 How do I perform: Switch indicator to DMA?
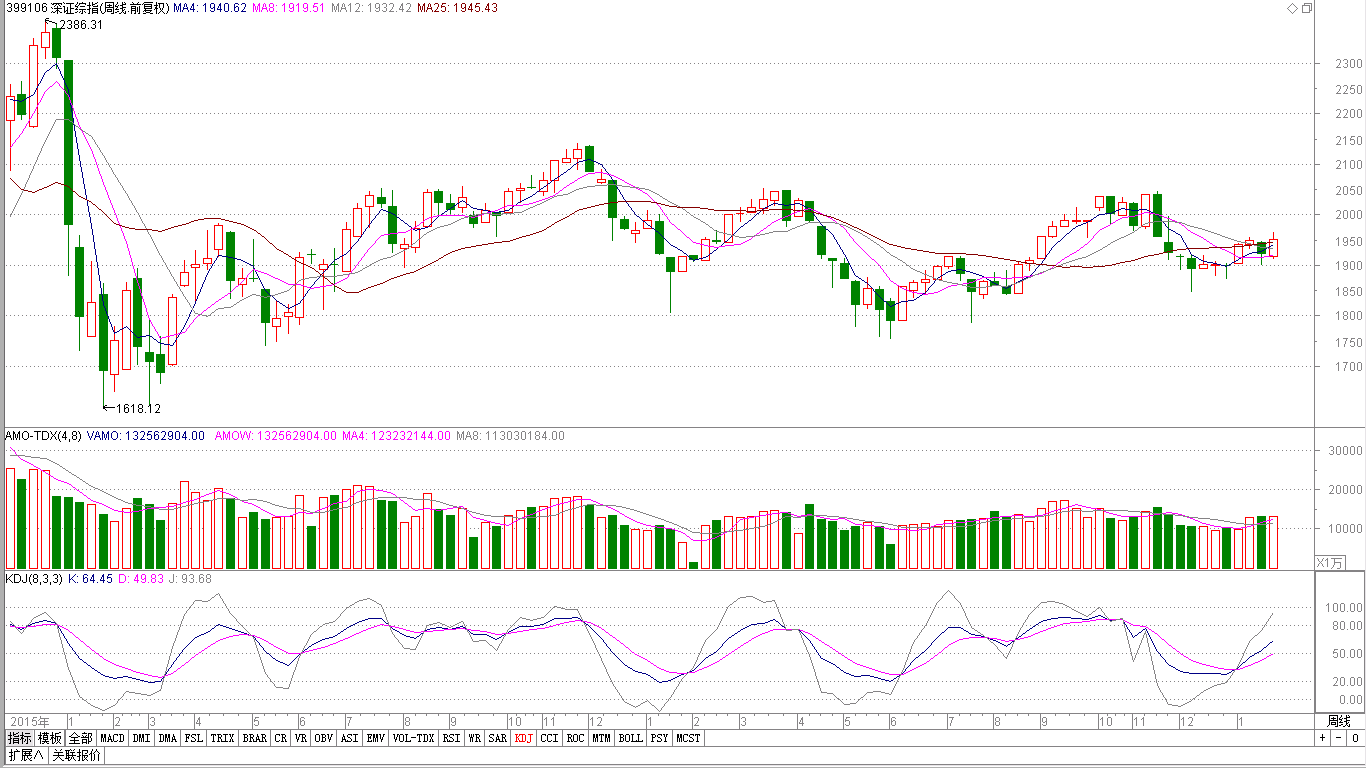[x=168, y=738]
